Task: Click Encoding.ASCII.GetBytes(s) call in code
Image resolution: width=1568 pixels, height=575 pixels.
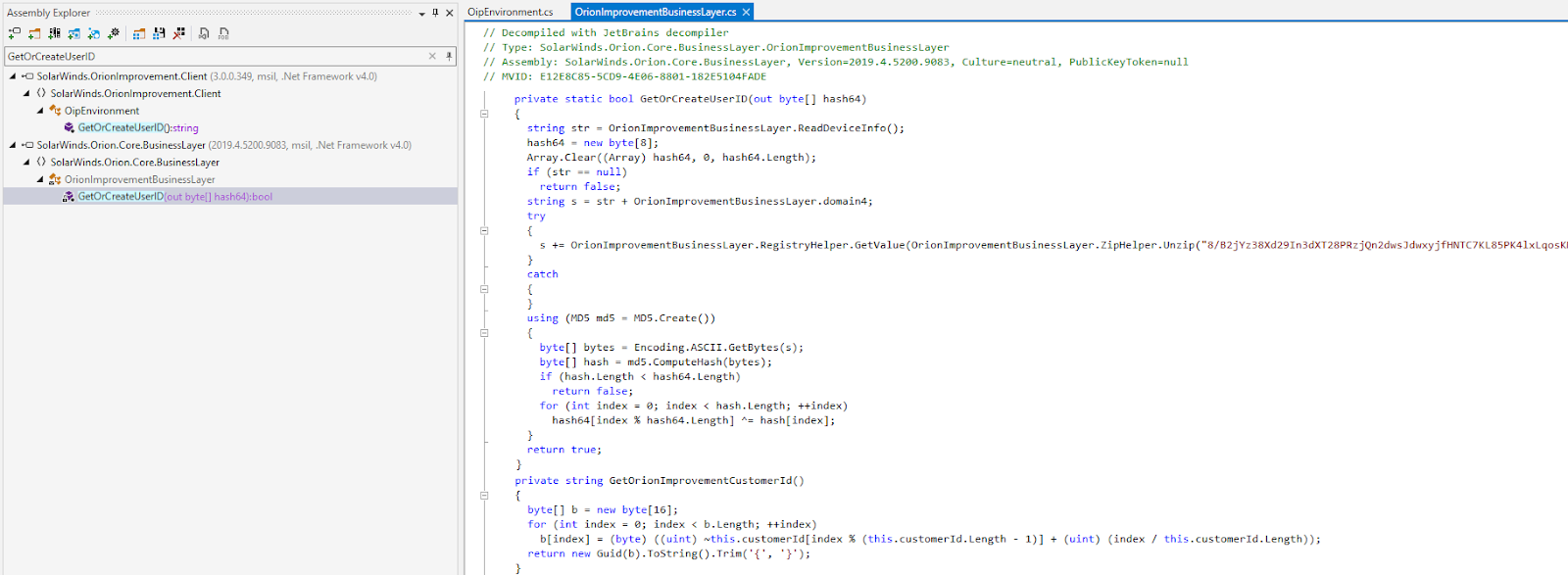Action: point(715,348)
